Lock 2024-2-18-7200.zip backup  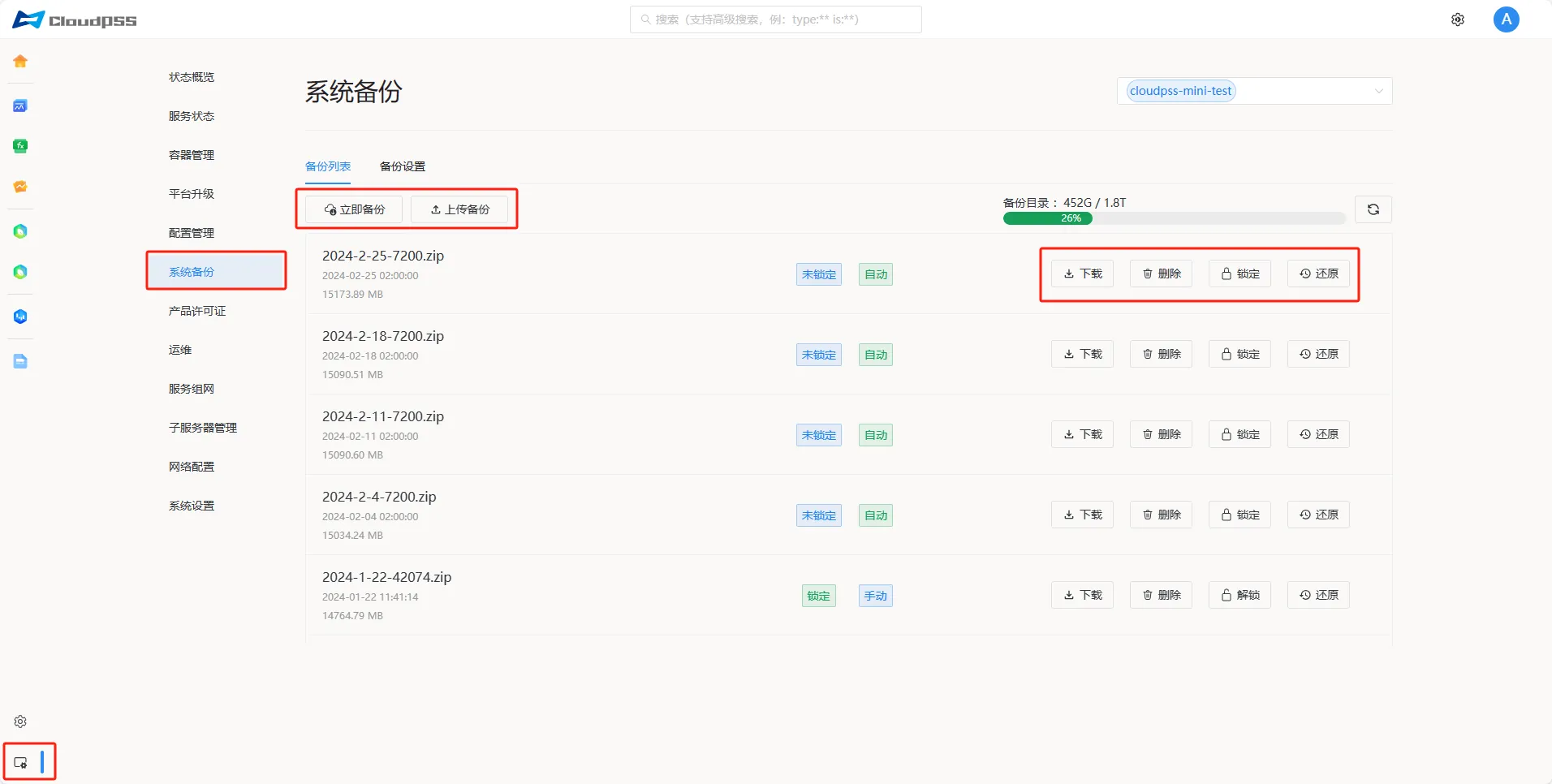click(1240, 354)
